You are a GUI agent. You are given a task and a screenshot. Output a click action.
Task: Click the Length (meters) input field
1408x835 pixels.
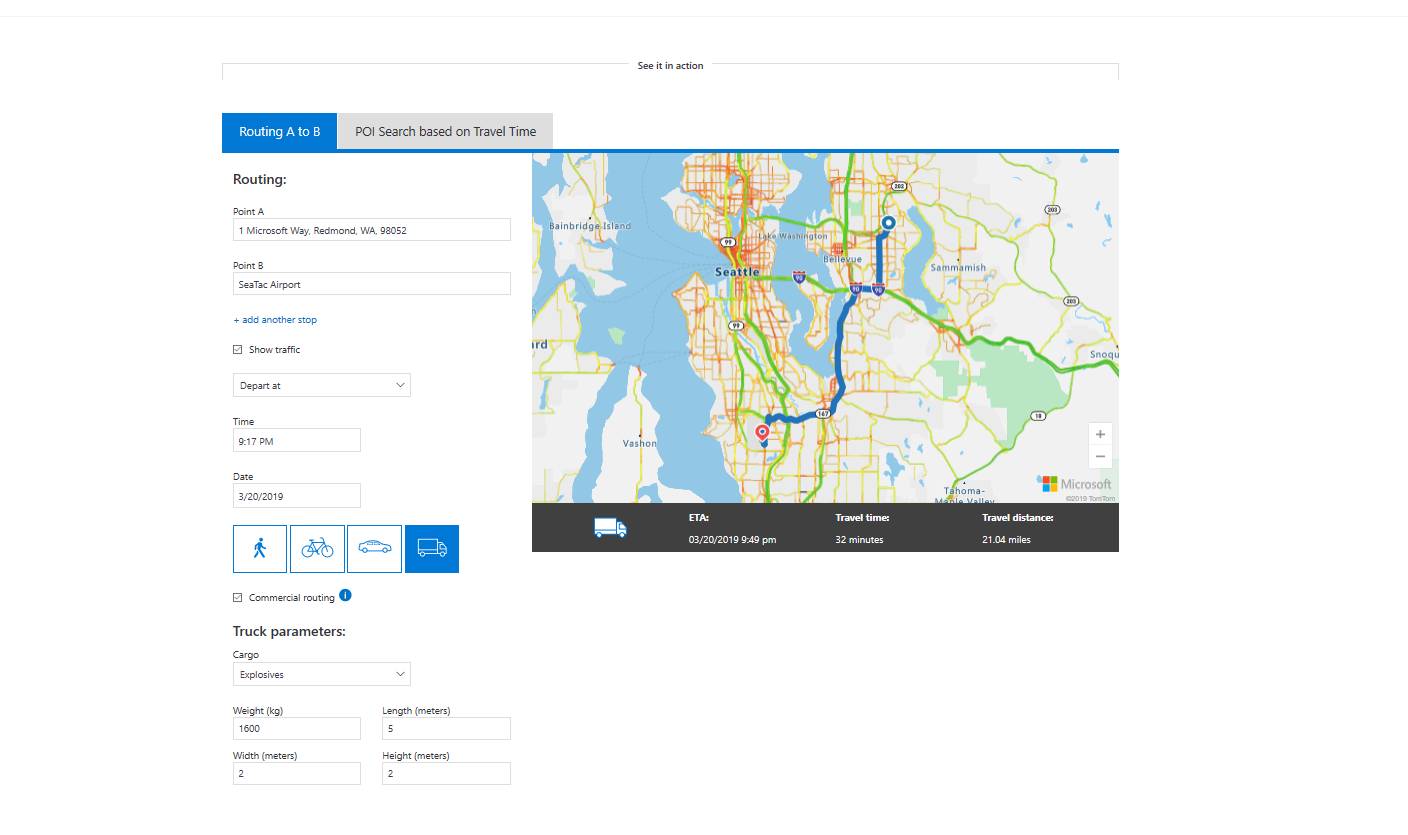[446, 728]
